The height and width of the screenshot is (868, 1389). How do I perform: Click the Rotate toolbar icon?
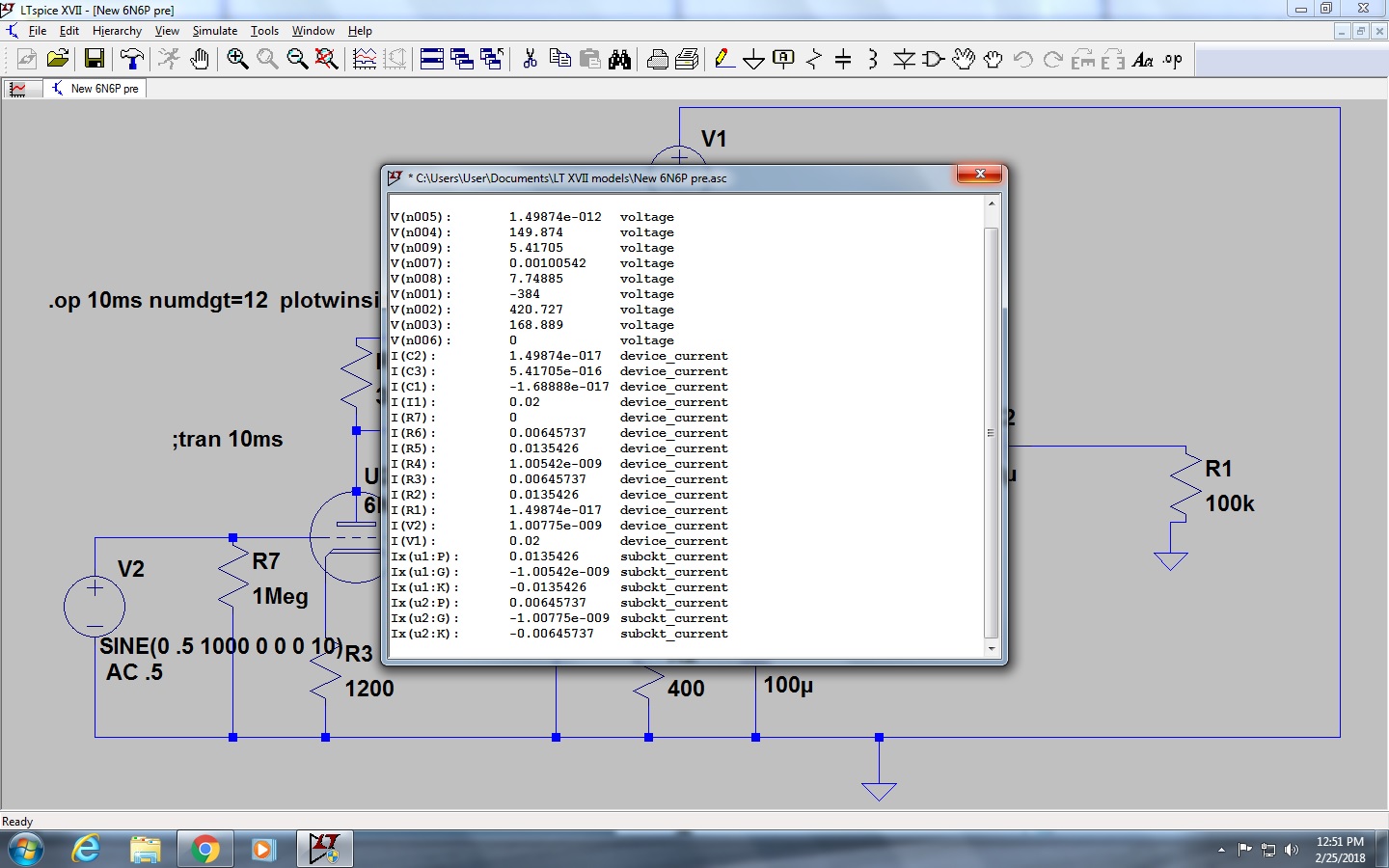tap(1083, 60)
